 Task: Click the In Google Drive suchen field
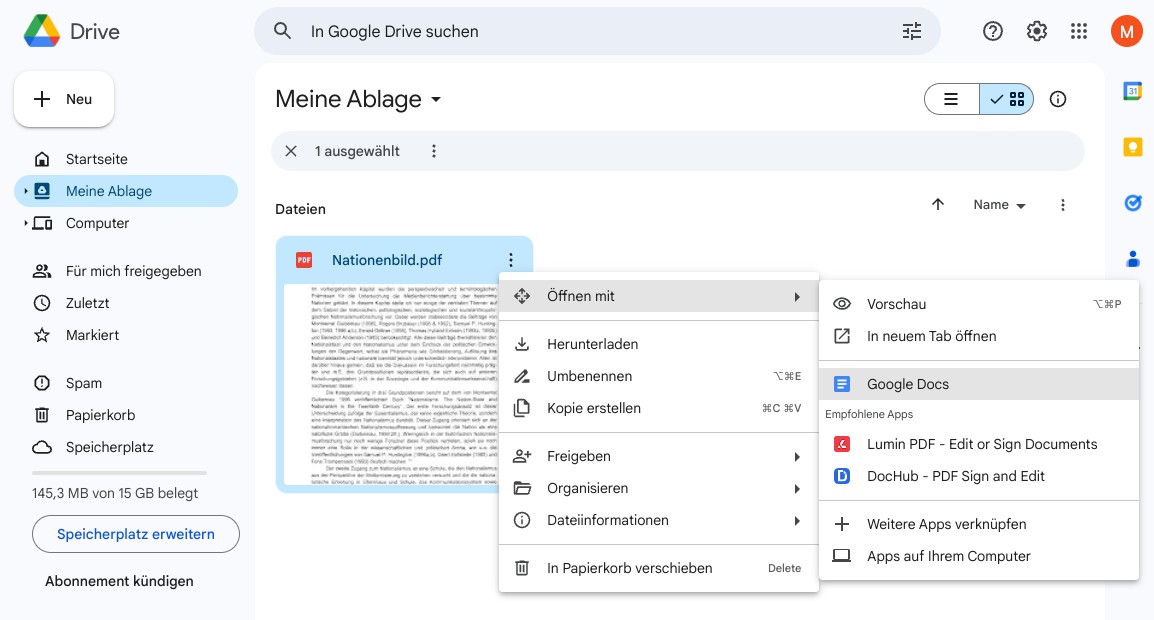(598, 31)
